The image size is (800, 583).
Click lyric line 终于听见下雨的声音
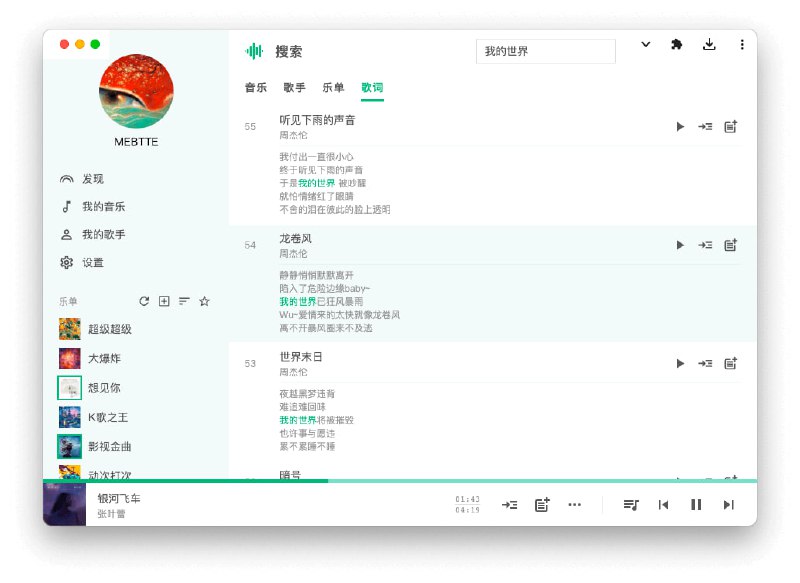coord(321,170)
